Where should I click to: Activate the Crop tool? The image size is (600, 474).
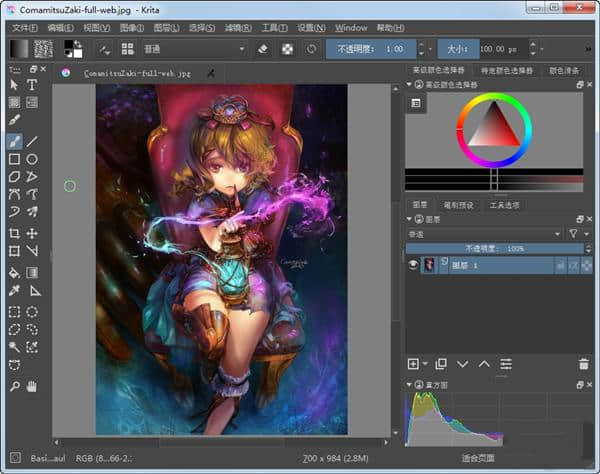coord(14,233)
